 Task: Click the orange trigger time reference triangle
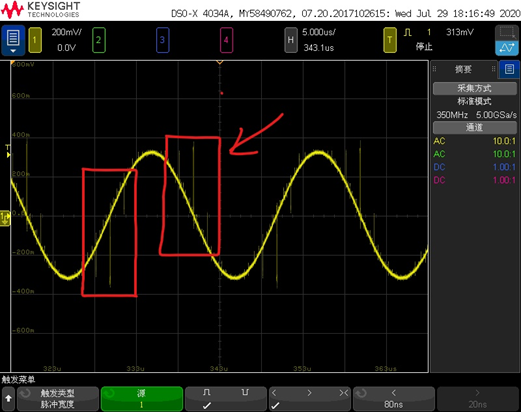(220, 62)
